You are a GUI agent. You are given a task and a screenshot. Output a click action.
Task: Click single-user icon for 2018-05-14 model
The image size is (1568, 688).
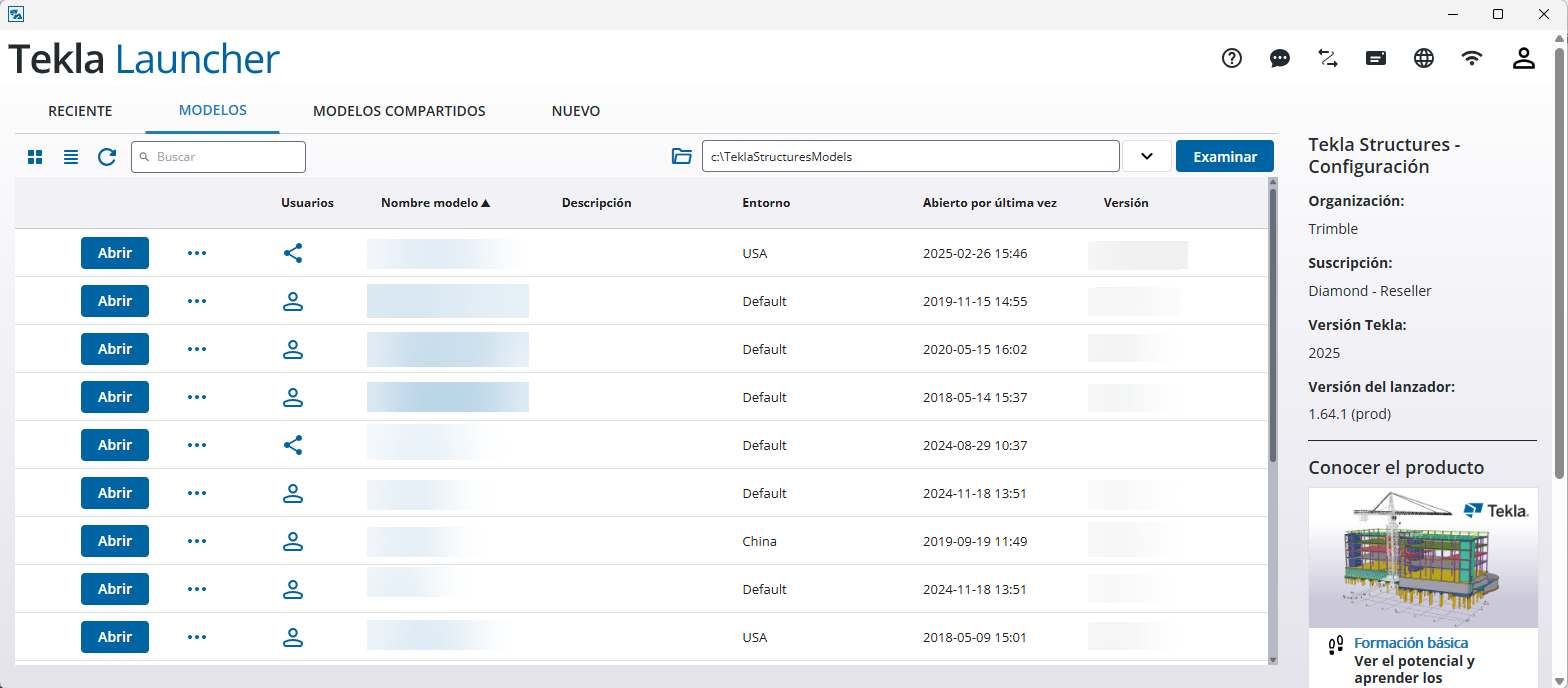point(293,397)
